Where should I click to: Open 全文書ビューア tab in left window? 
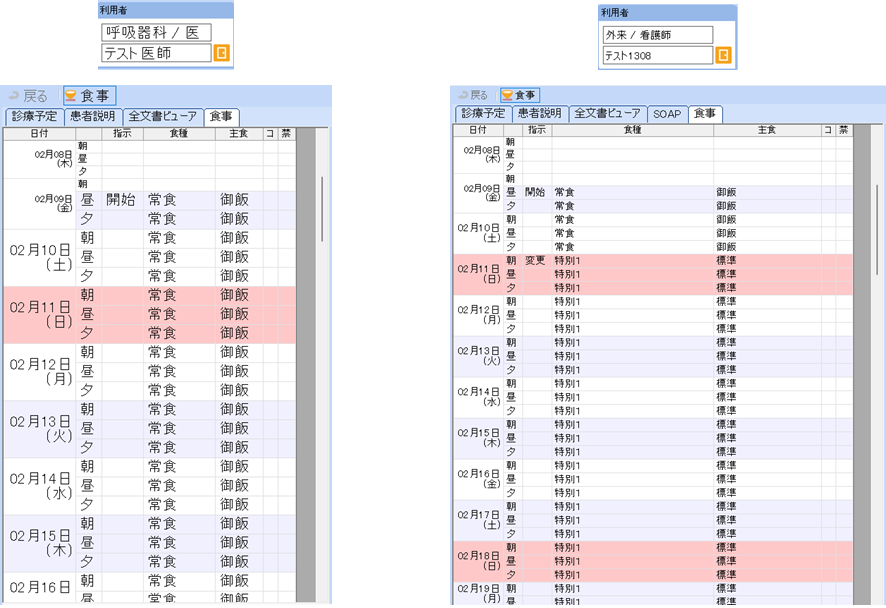tap(163, 116)
